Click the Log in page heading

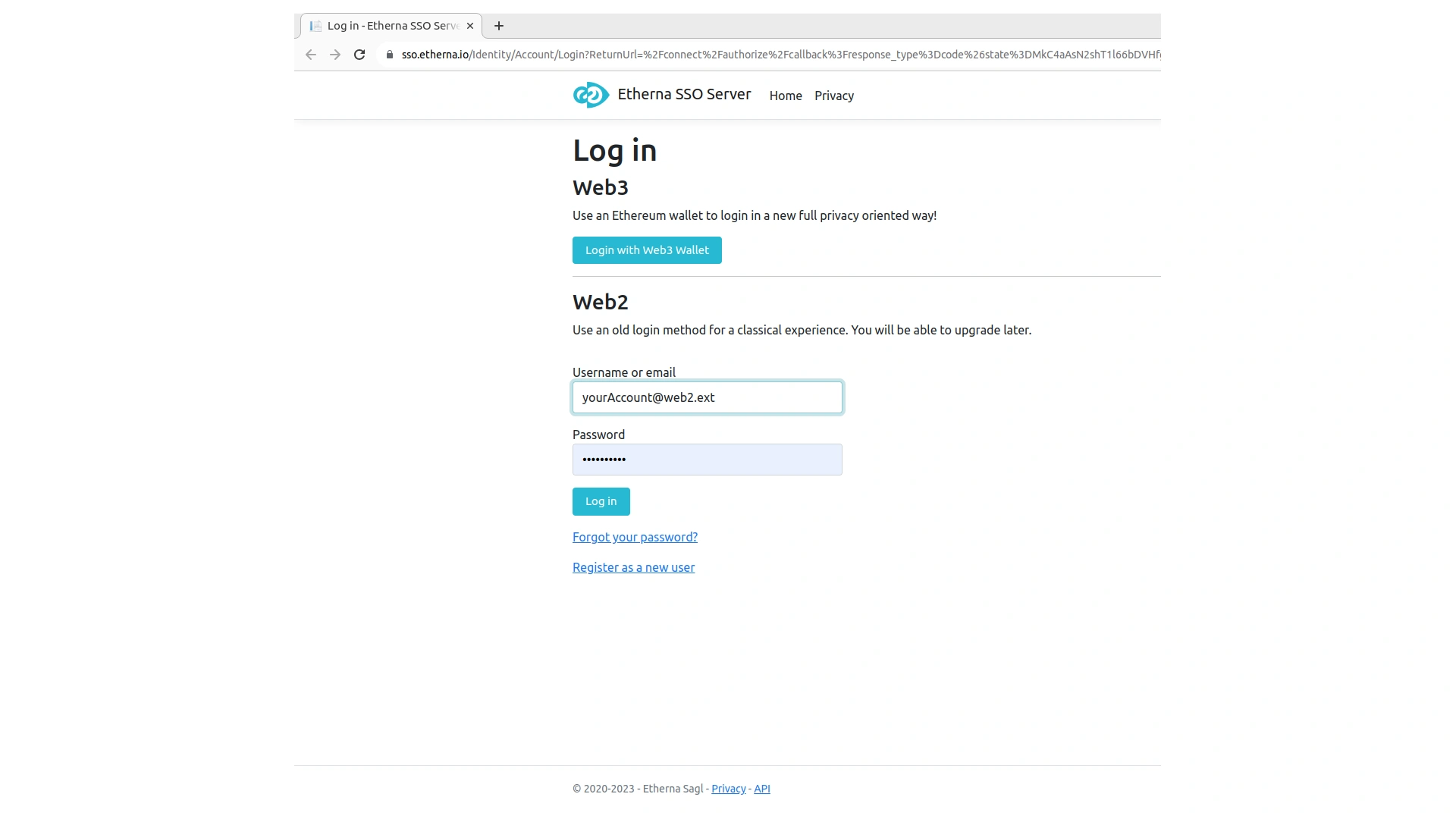(x=614, y=150)
